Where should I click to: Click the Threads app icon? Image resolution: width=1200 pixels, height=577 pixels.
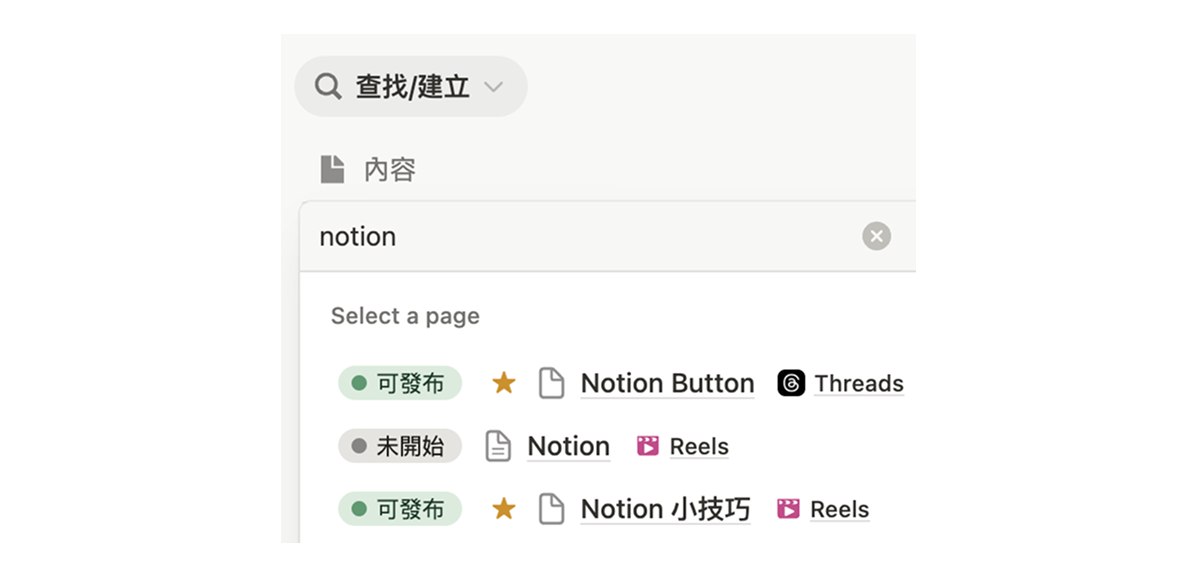[791, 383]
